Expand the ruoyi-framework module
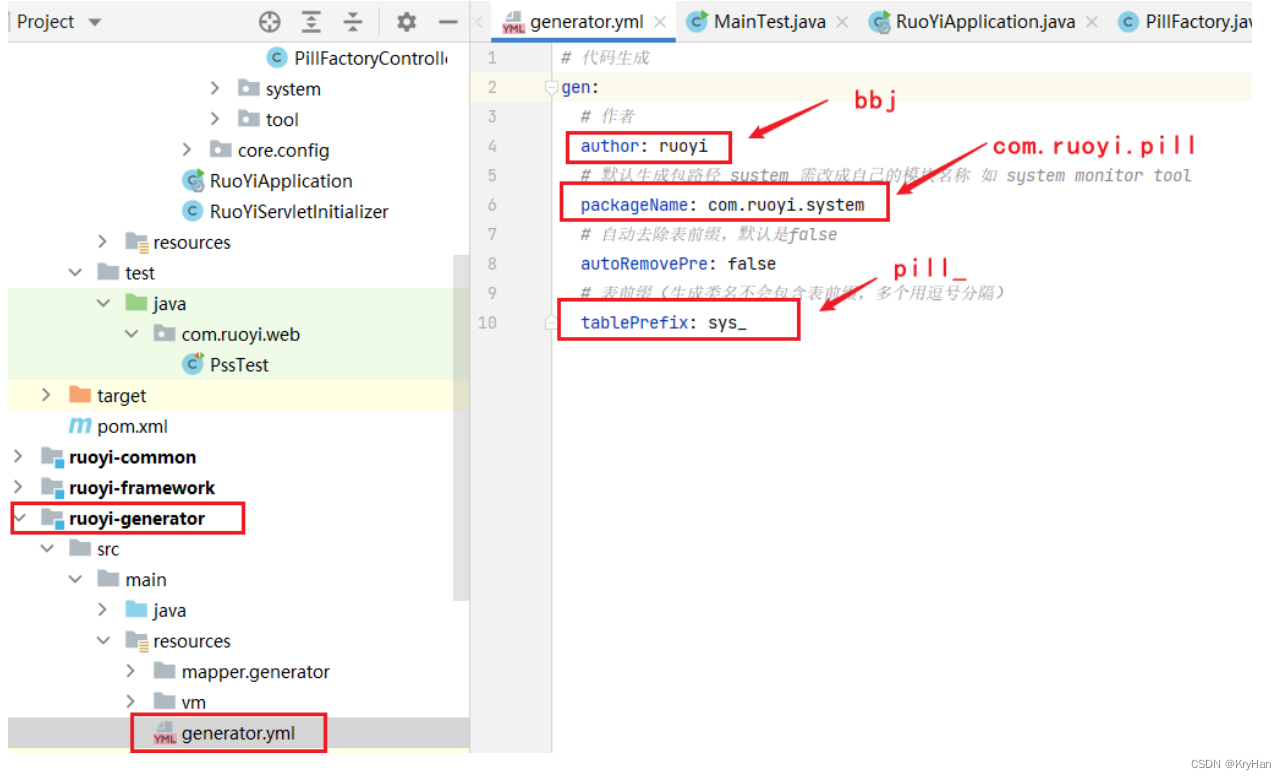 pyautogui.click(x=18, y=488)
